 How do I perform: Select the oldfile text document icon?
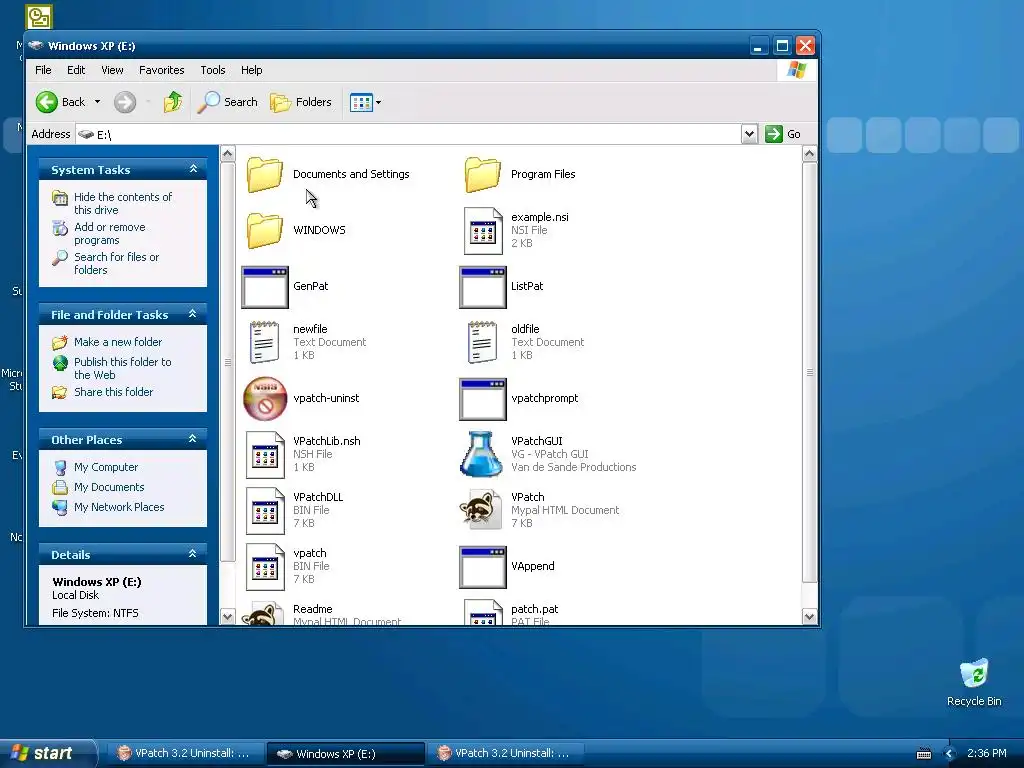point(483,342)
